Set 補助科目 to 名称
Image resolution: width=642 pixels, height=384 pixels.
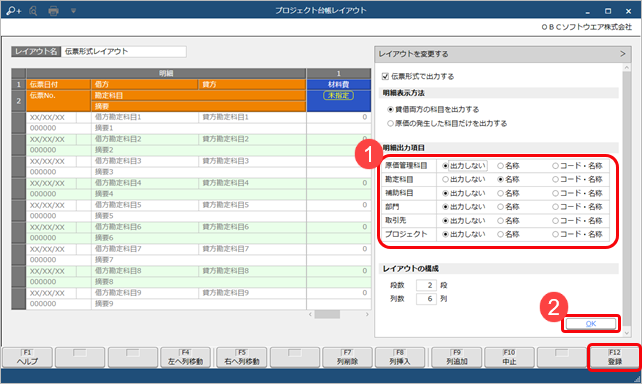coord(500,193)
